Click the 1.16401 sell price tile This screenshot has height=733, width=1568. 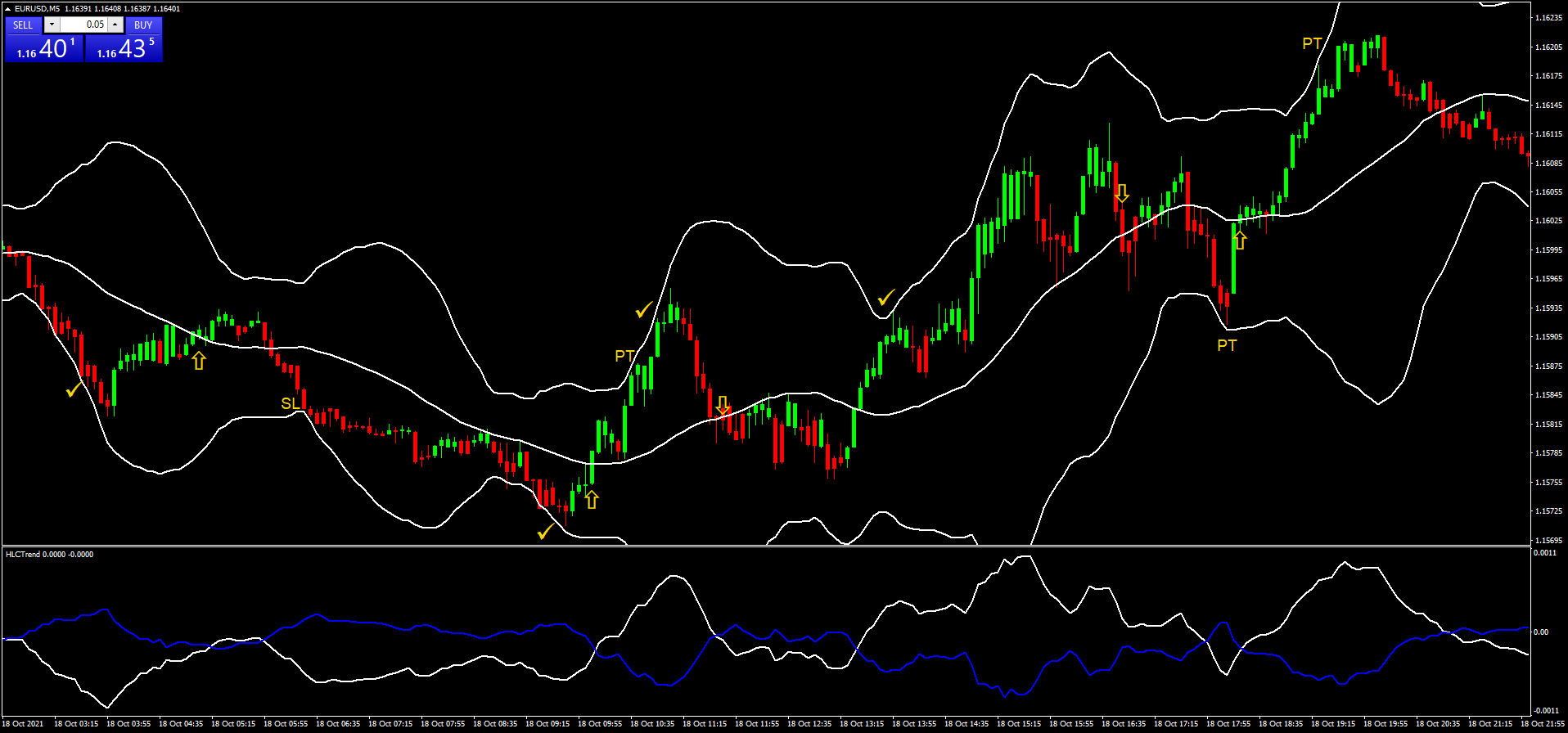coord(44,49)
